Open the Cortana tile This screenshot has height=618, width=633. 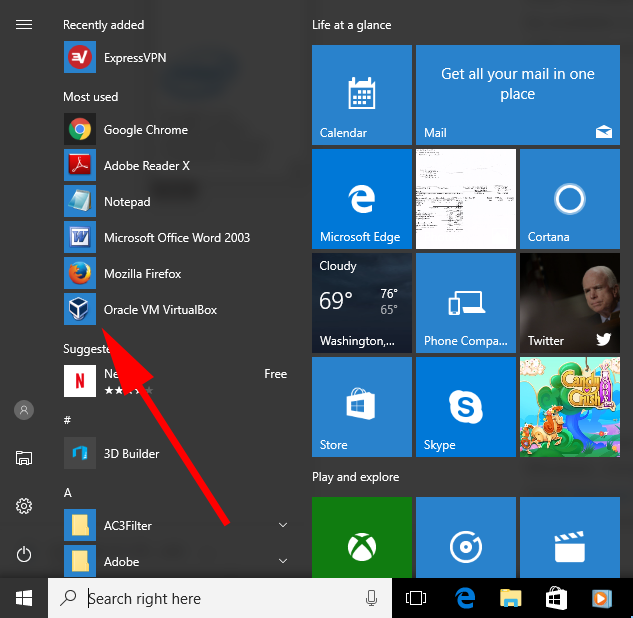[x=570, y=199]
